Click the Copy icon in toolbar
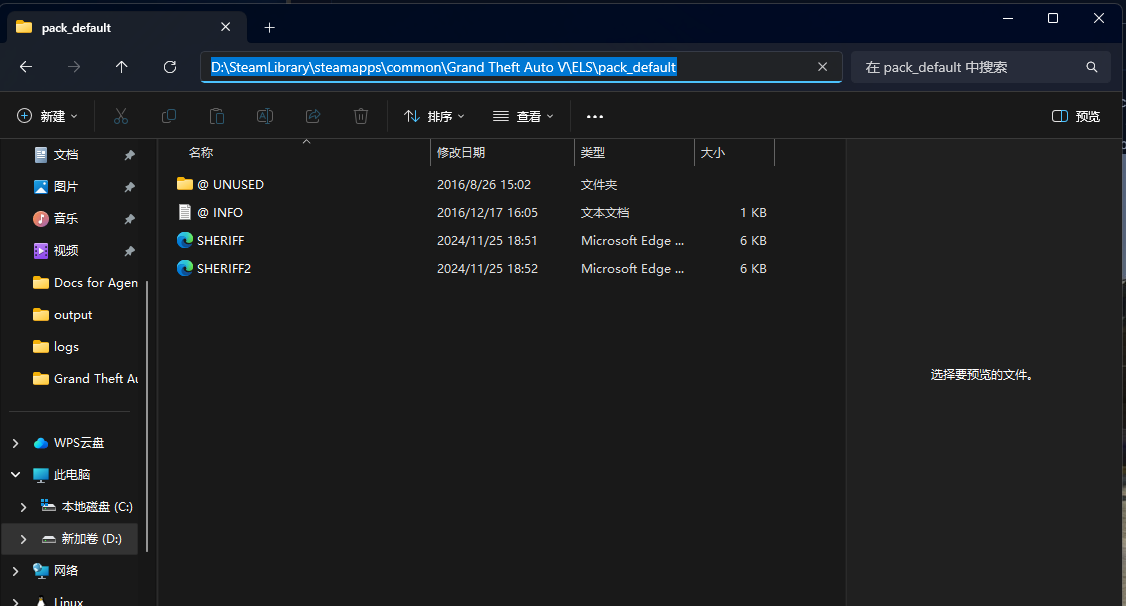The image size is (1126, 606). click(x=169, y=116)
